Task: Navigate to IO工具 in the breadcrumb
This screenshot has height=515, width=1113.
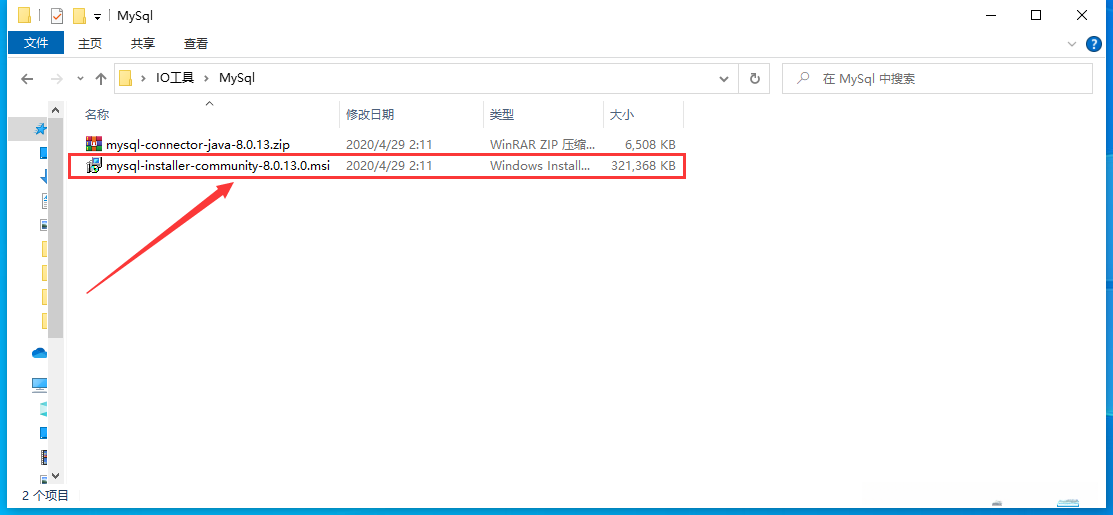Action: click(x=175, y=78)
